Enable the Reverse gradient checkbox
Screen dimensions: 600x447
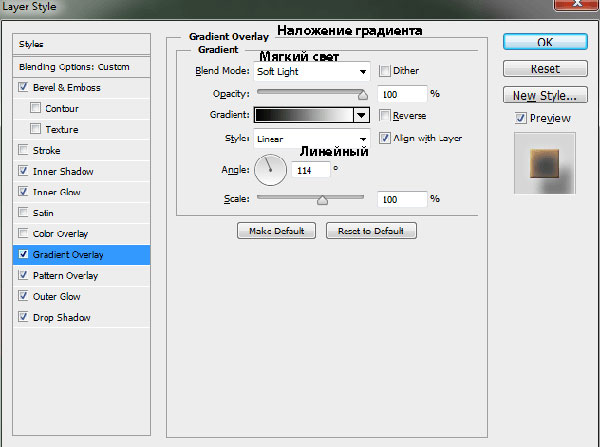coord(385,115)
